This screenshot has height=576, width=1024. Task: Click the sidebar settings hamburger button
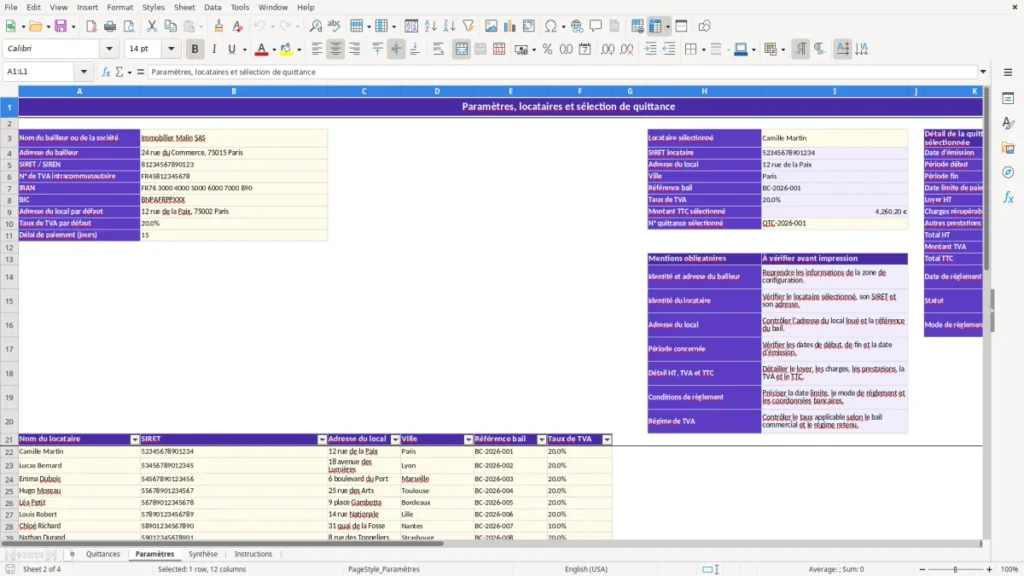[x=1008, y=72]
